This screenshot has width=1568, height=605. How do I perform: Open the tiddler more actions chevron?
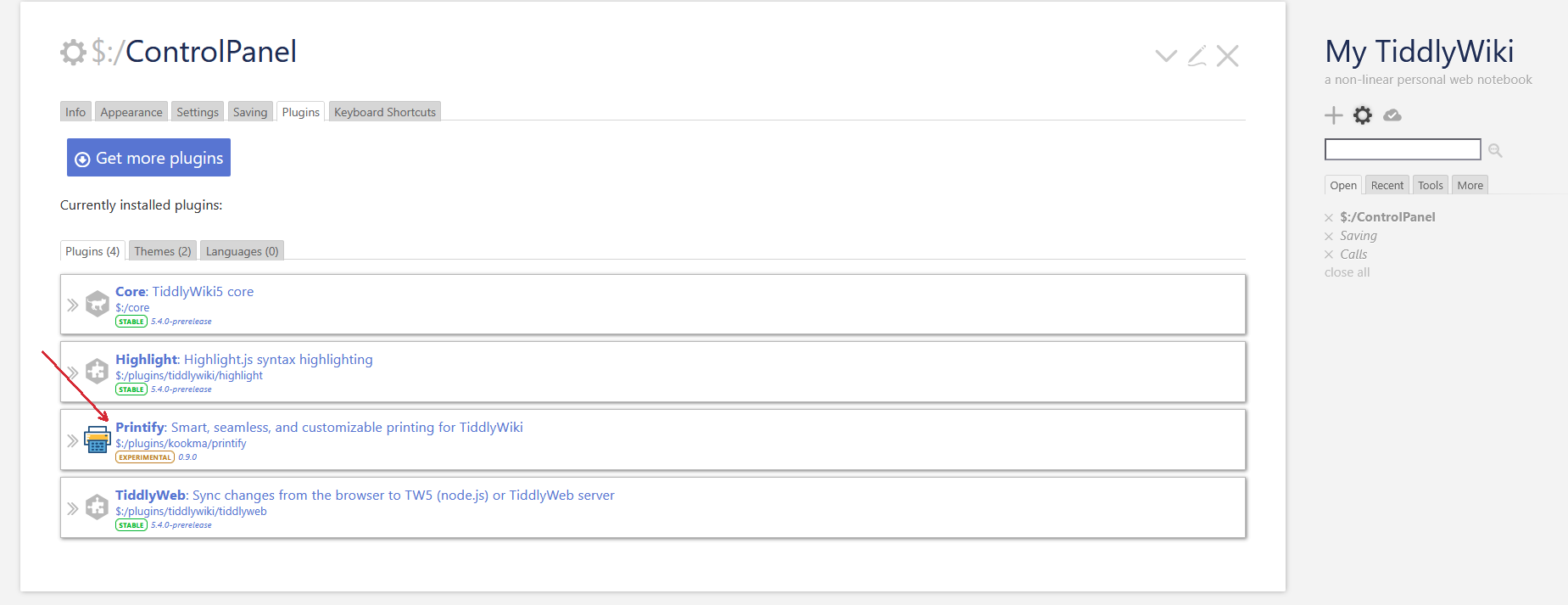[1166, 56]
